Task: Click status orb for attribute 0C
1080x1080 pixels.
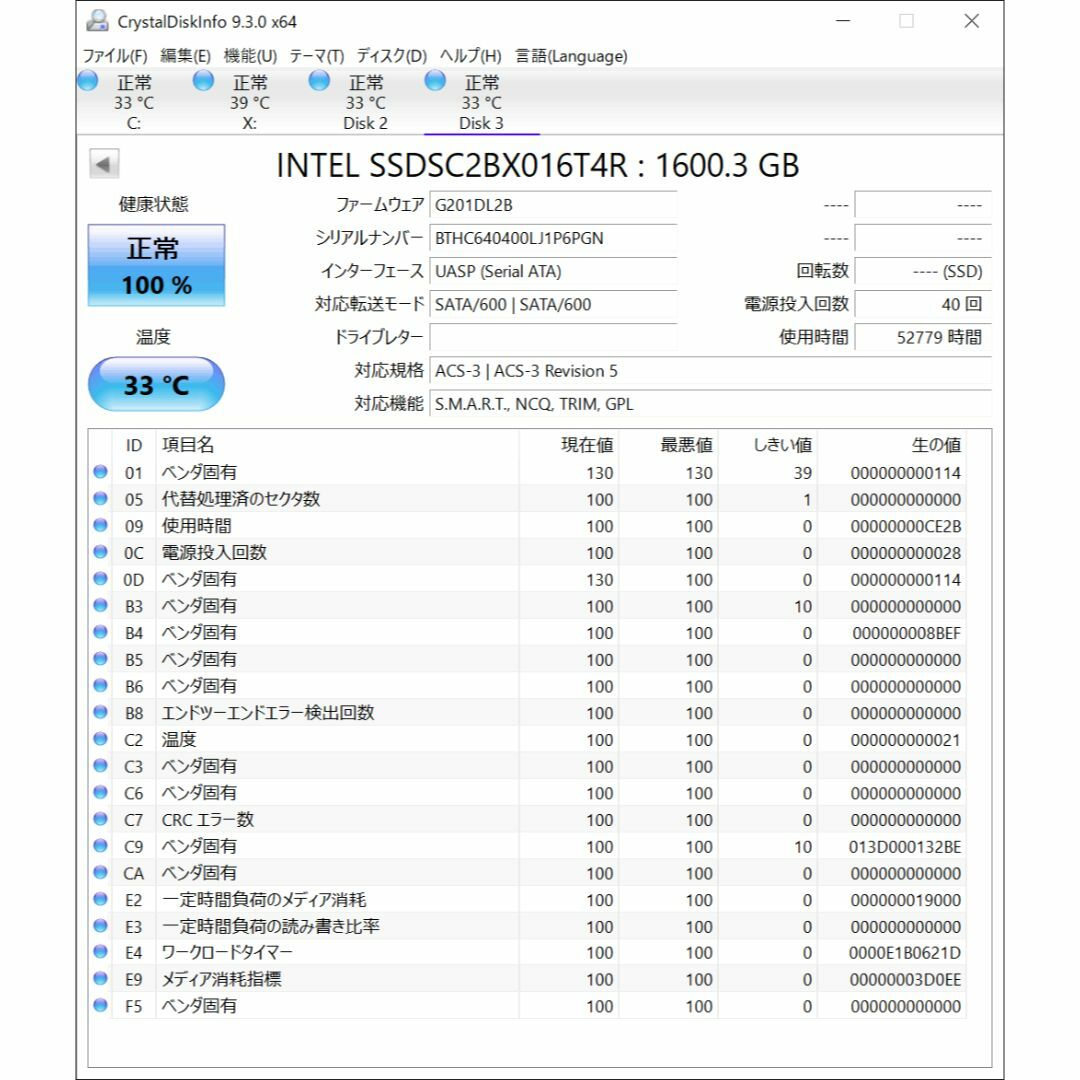Action: 101,552
